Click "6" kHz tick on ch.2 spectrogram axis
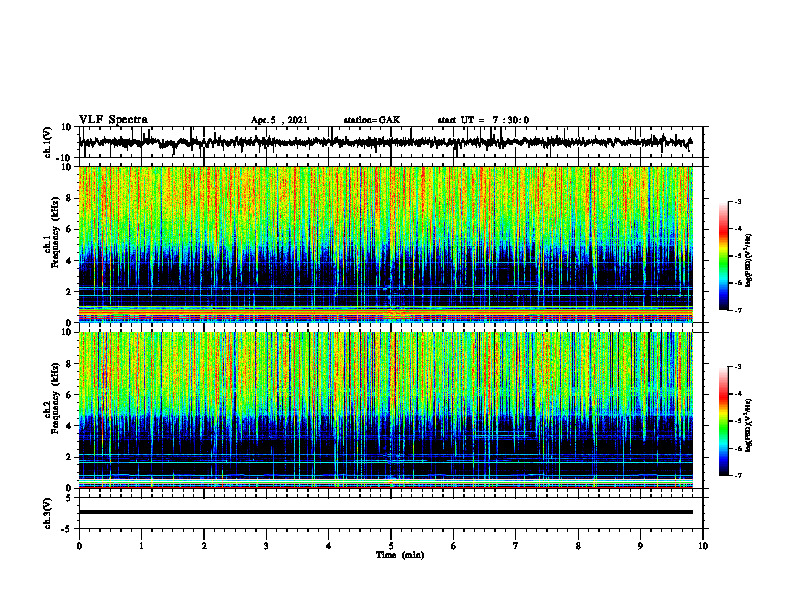Viewport: 792px width, 612px height. pos(70,395)
